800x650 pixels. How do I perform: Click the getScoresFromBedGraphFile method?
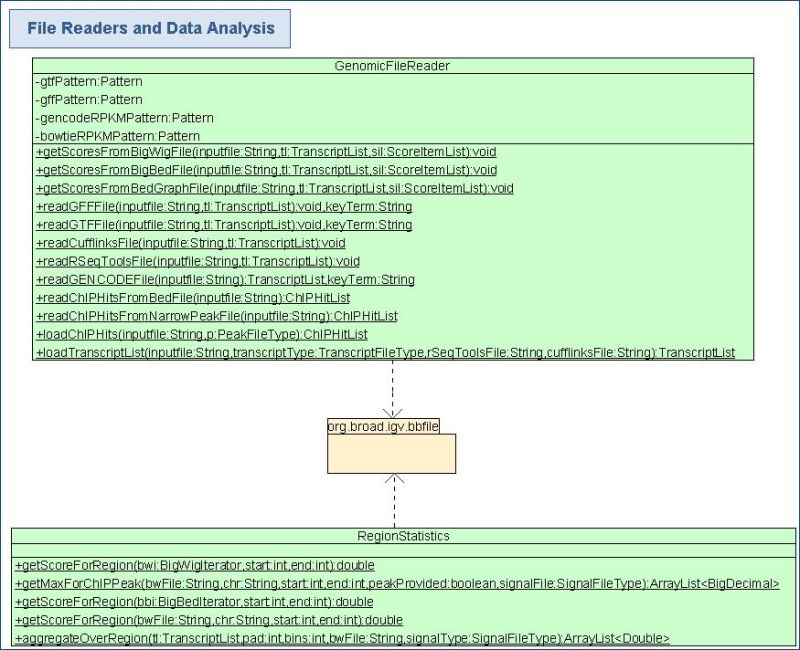click(274, 188)
